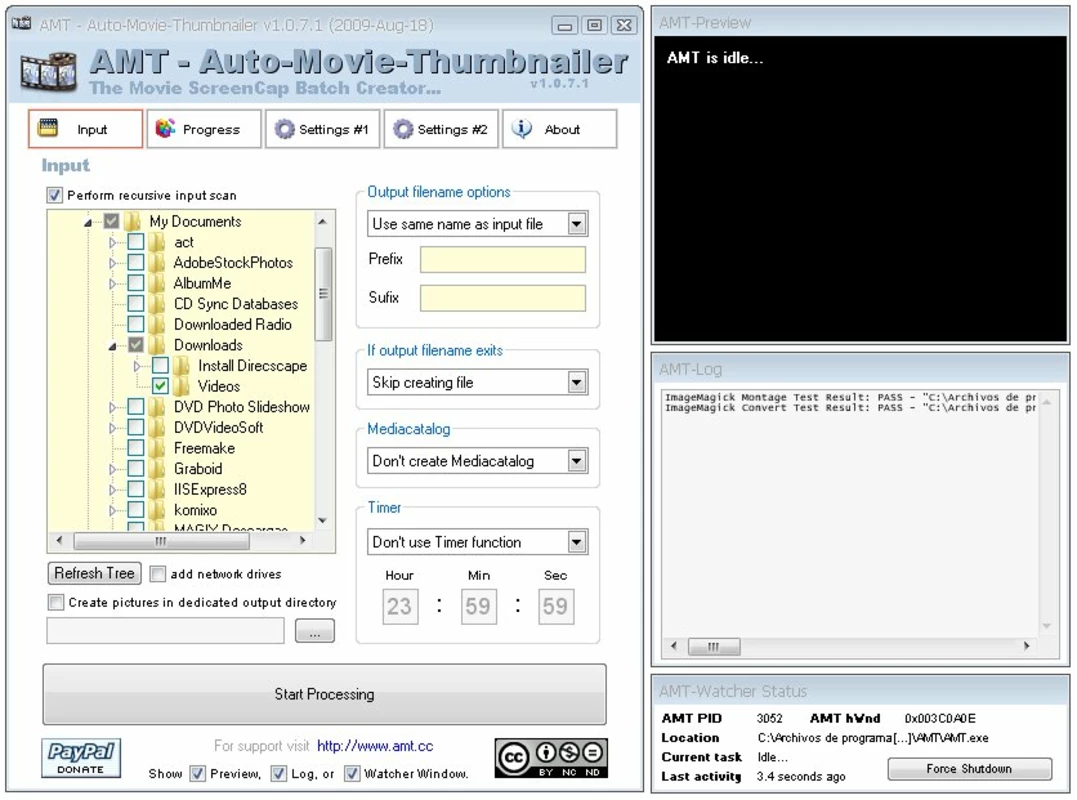Click the DVDVideoSoft folder icon
The height and width of the screenshot is (800, 1077).
[158, 427]
